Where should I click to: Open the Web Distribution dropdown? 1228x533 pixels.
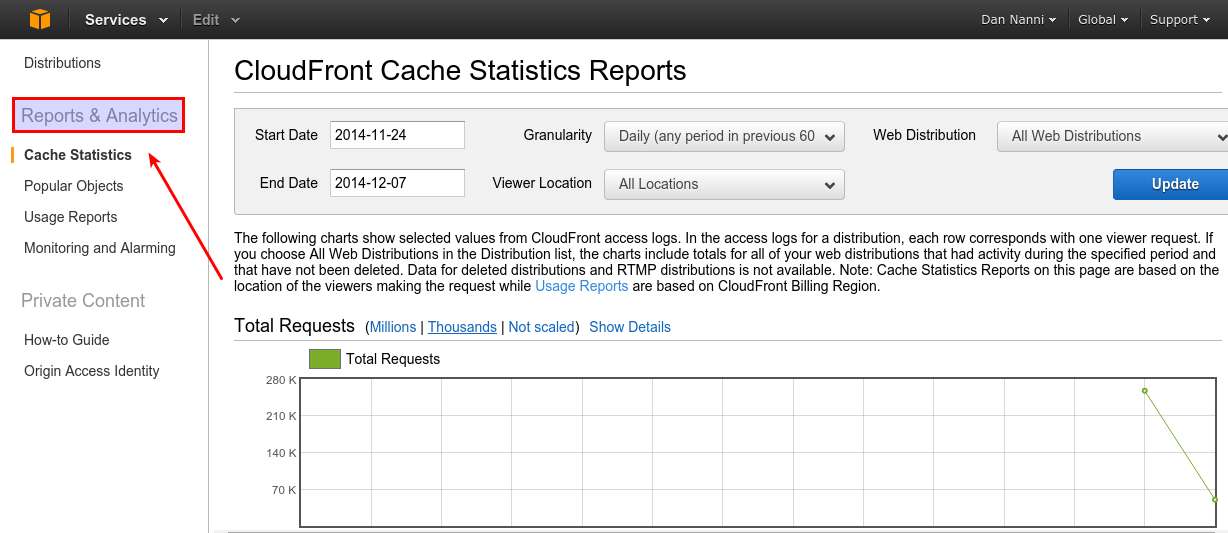pyautogui.click(x=1112, y=136)
